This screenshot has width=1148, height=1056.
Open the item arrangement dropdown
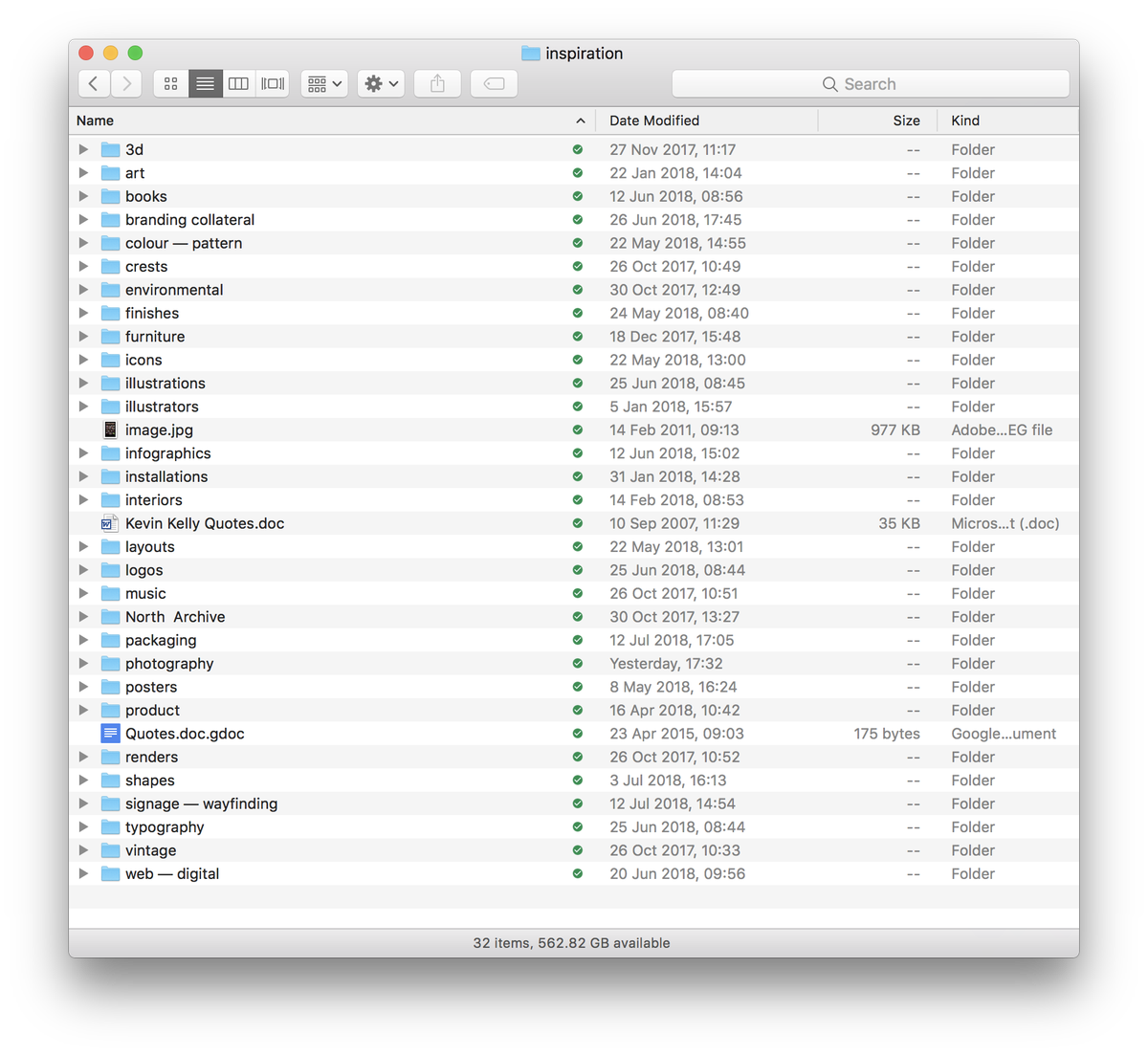coord(324,84)
